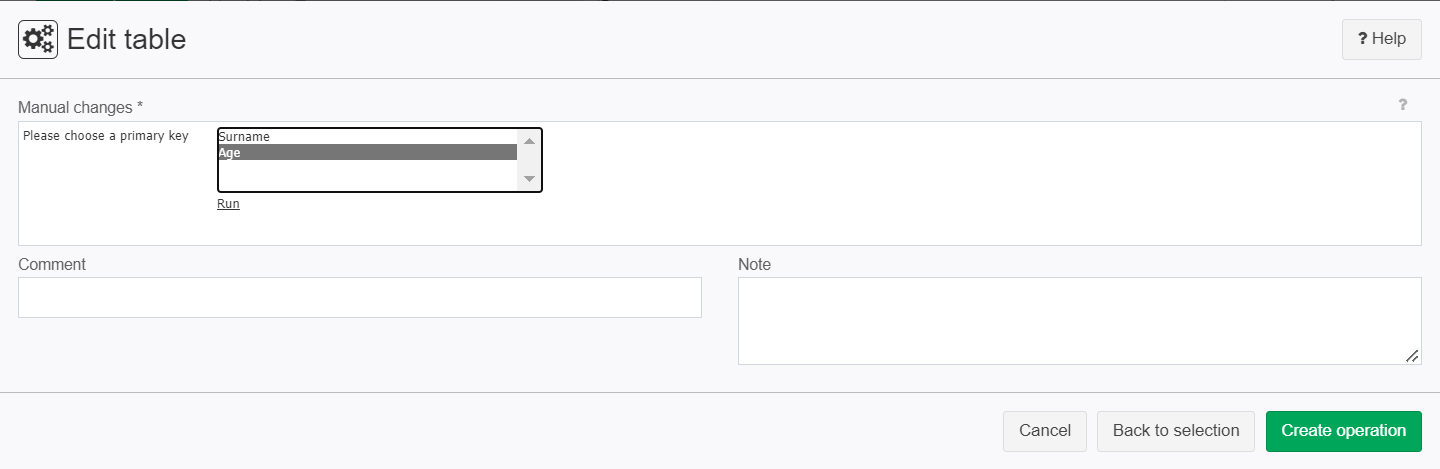Click the Note resize handle corner
Viewport: 1440px width, 469px height.
[1412, 356]
